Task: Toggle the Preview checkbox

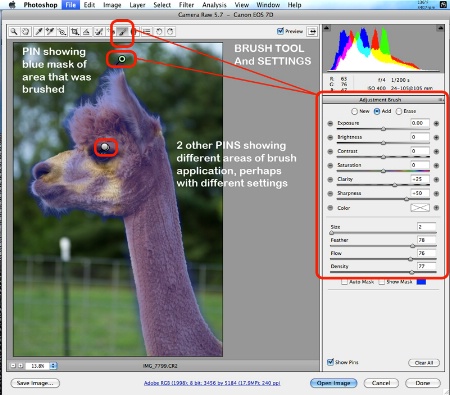Action: [280, 31]
